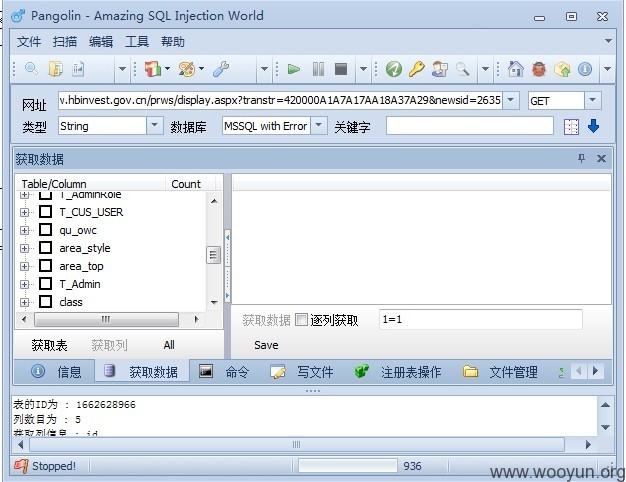Click the green check circle icon
This screenshot has height=482, width=626.
tap(394, 69)
